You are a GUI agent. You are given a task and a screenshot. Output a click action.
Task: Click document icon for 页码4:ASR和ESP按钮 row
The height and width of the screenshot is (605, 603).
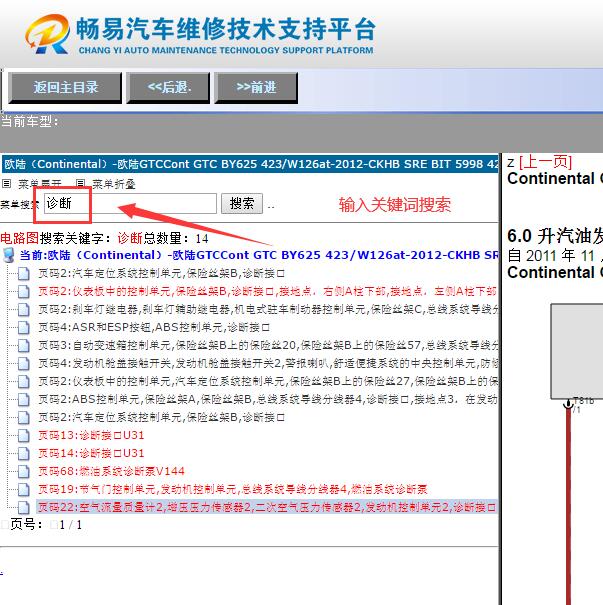[23, 328]
